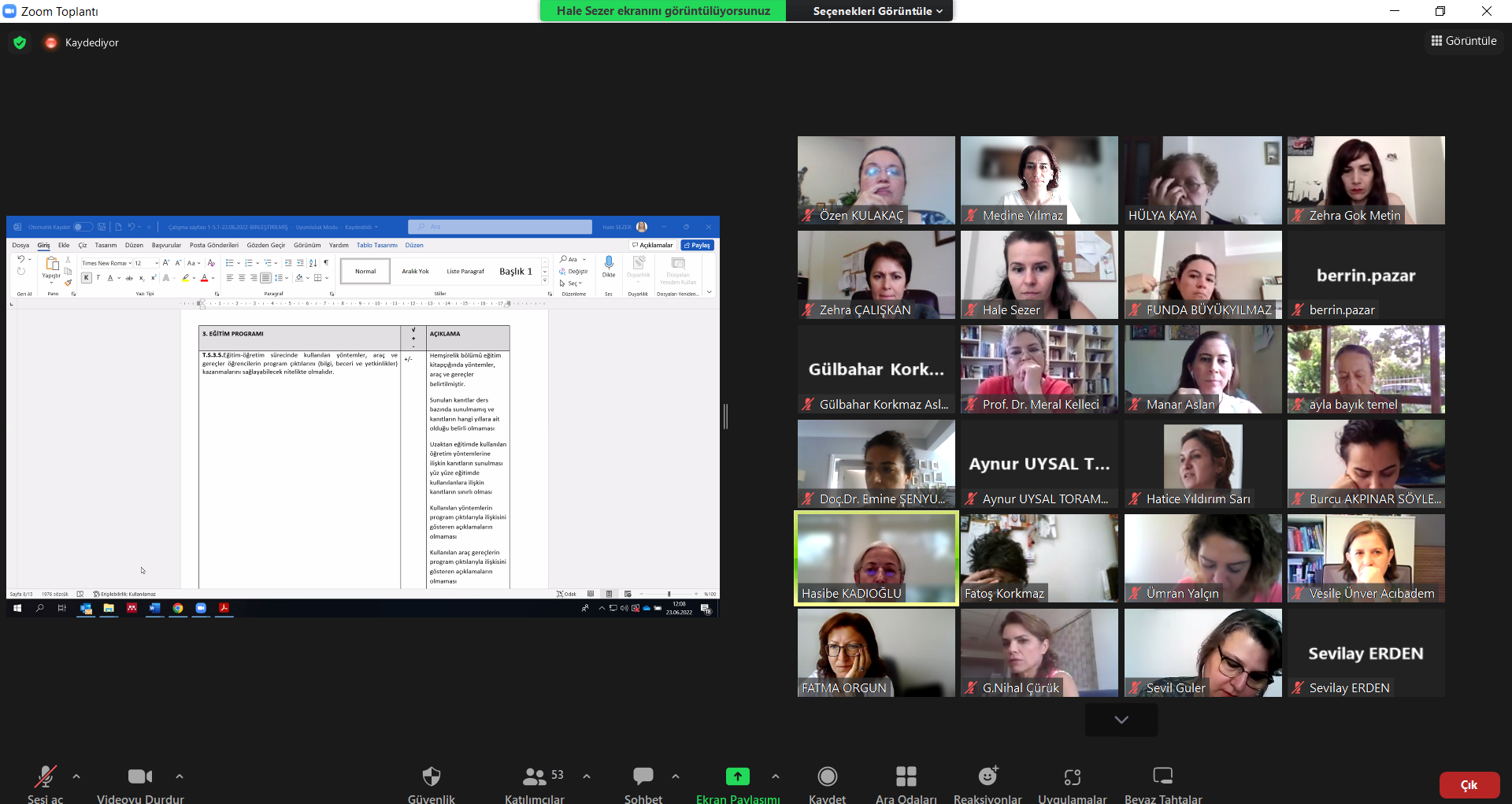Open the Sohbet chat panel

pyautogui.click(x=643, y=784)
